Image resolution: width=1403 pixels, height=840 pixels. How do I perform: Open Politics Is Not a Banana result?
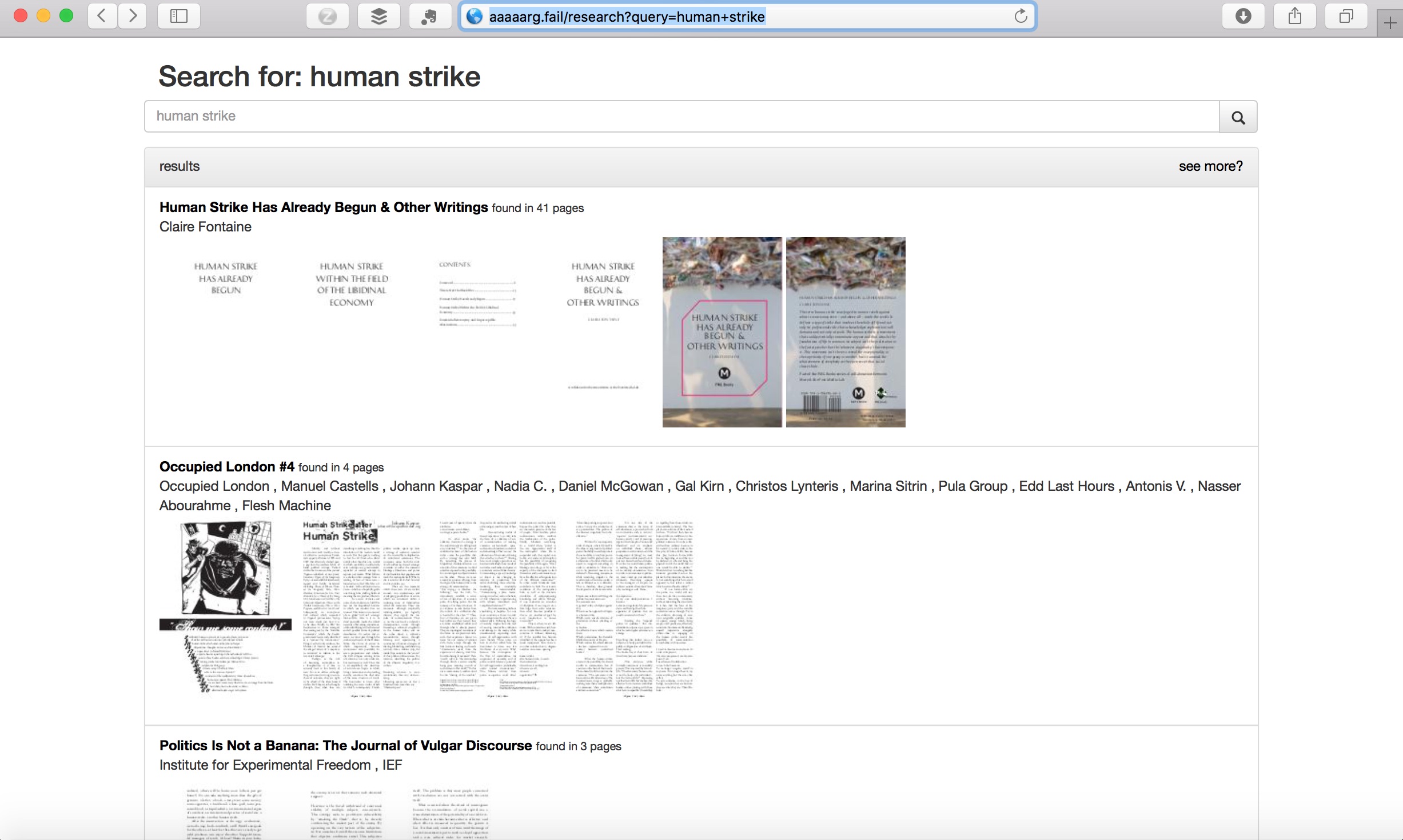click(345, 746)
